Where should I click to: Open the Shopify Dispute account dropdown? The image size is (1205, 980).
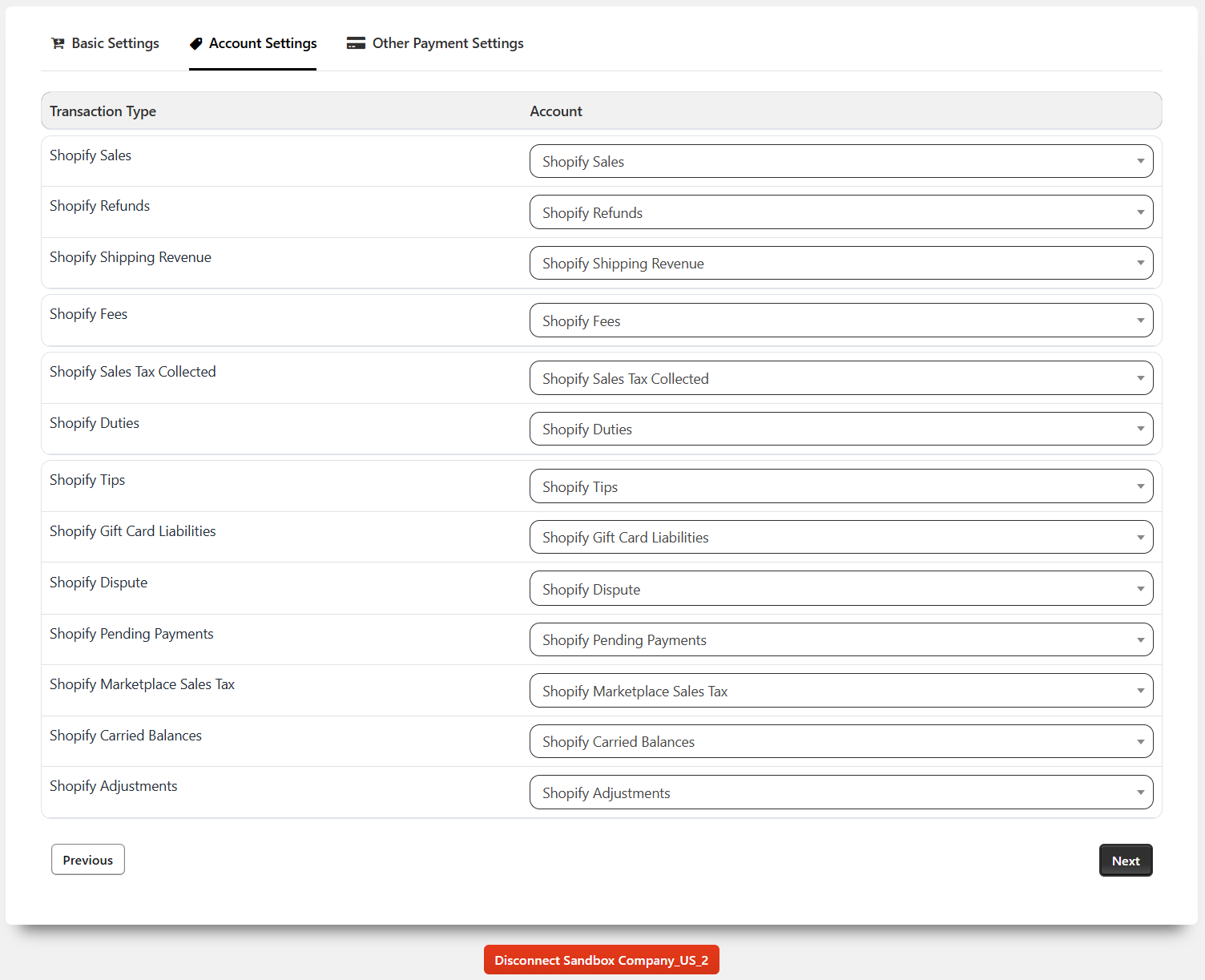(x=841, y=589)
